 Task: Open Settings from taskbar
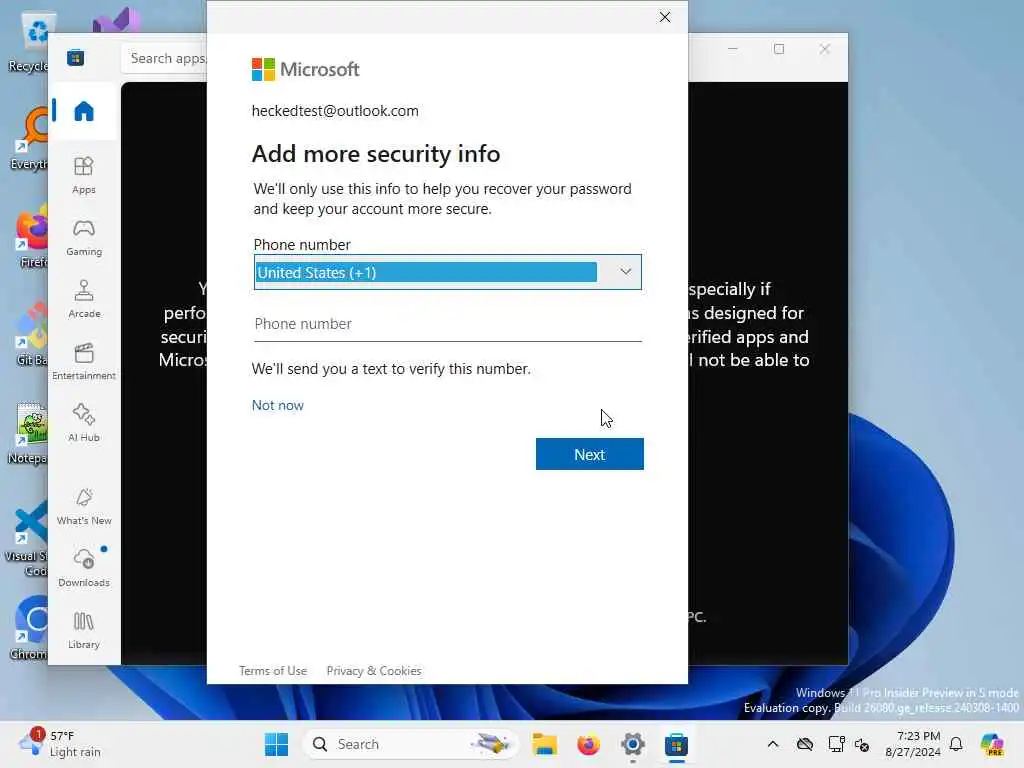[633, 744]
